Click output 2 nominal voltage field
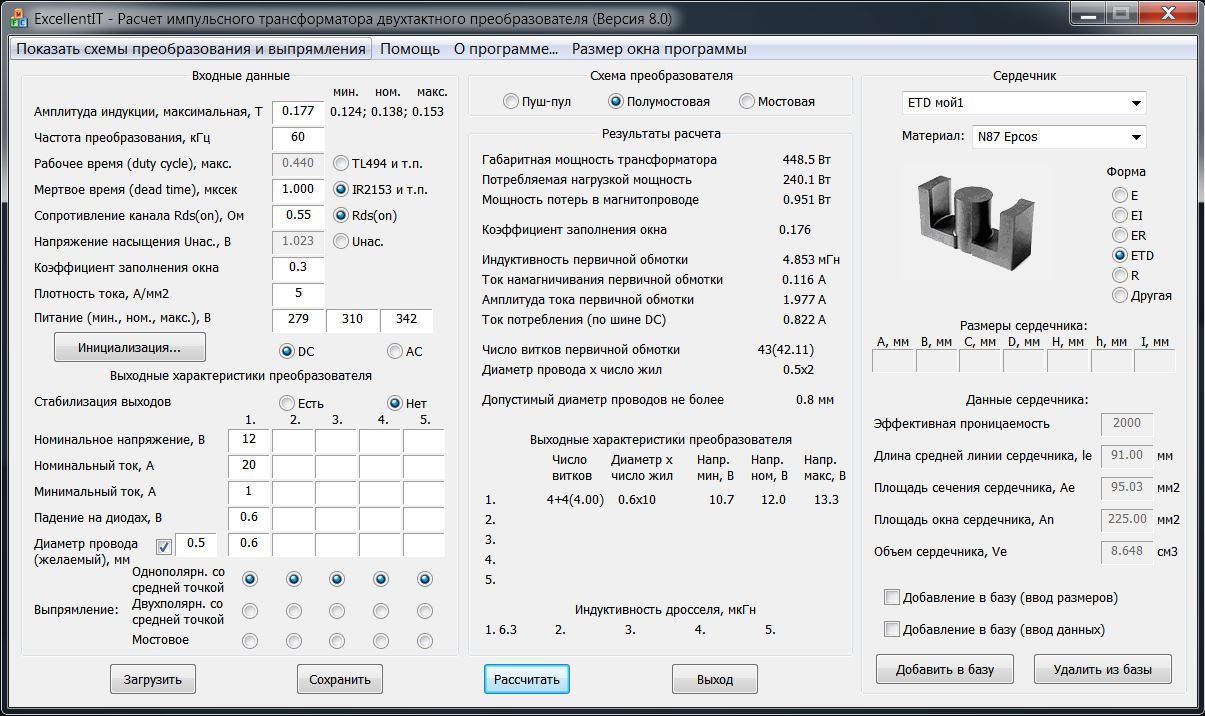 (x=293, y=440)
